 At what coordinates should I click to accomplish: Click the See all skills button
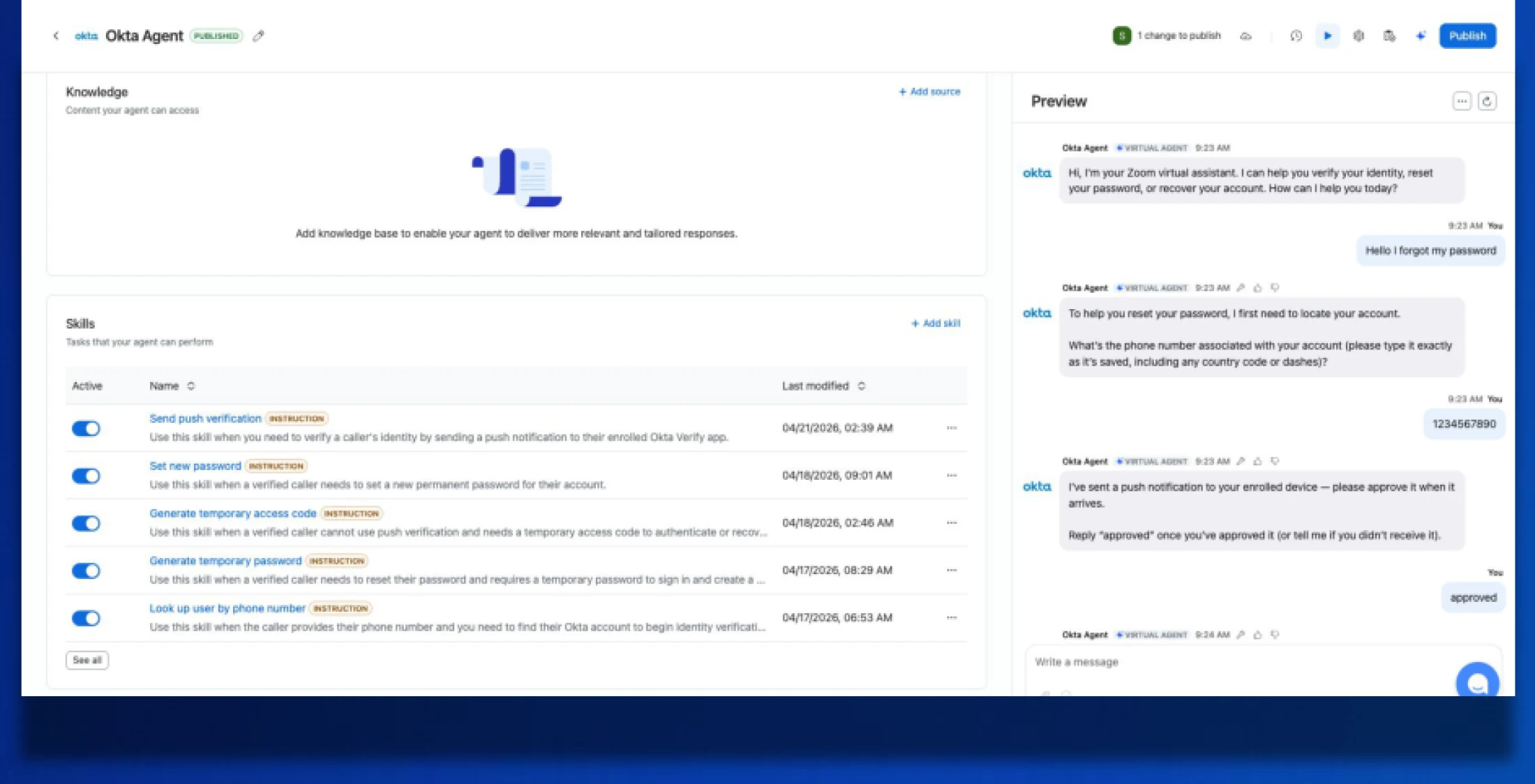click(87, 660)
